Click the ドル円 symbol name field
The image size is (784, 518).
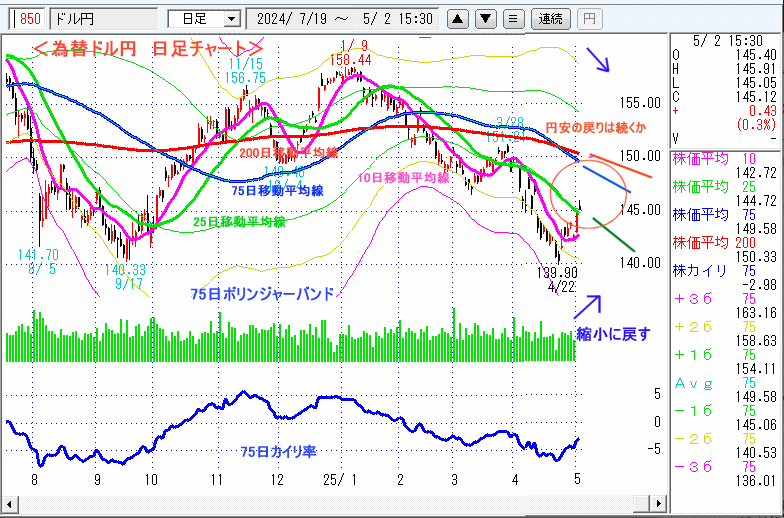[104, 20]
